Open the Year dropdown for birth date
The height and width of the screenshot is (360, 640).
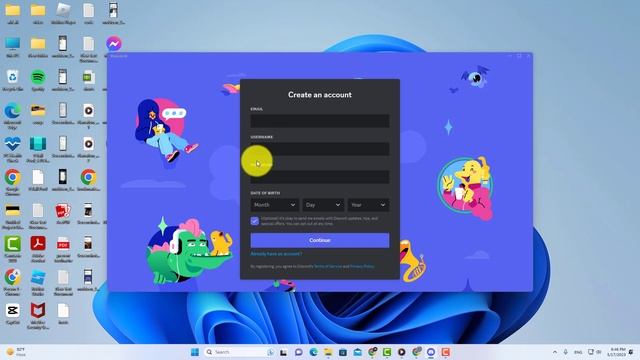click(368, 205)
